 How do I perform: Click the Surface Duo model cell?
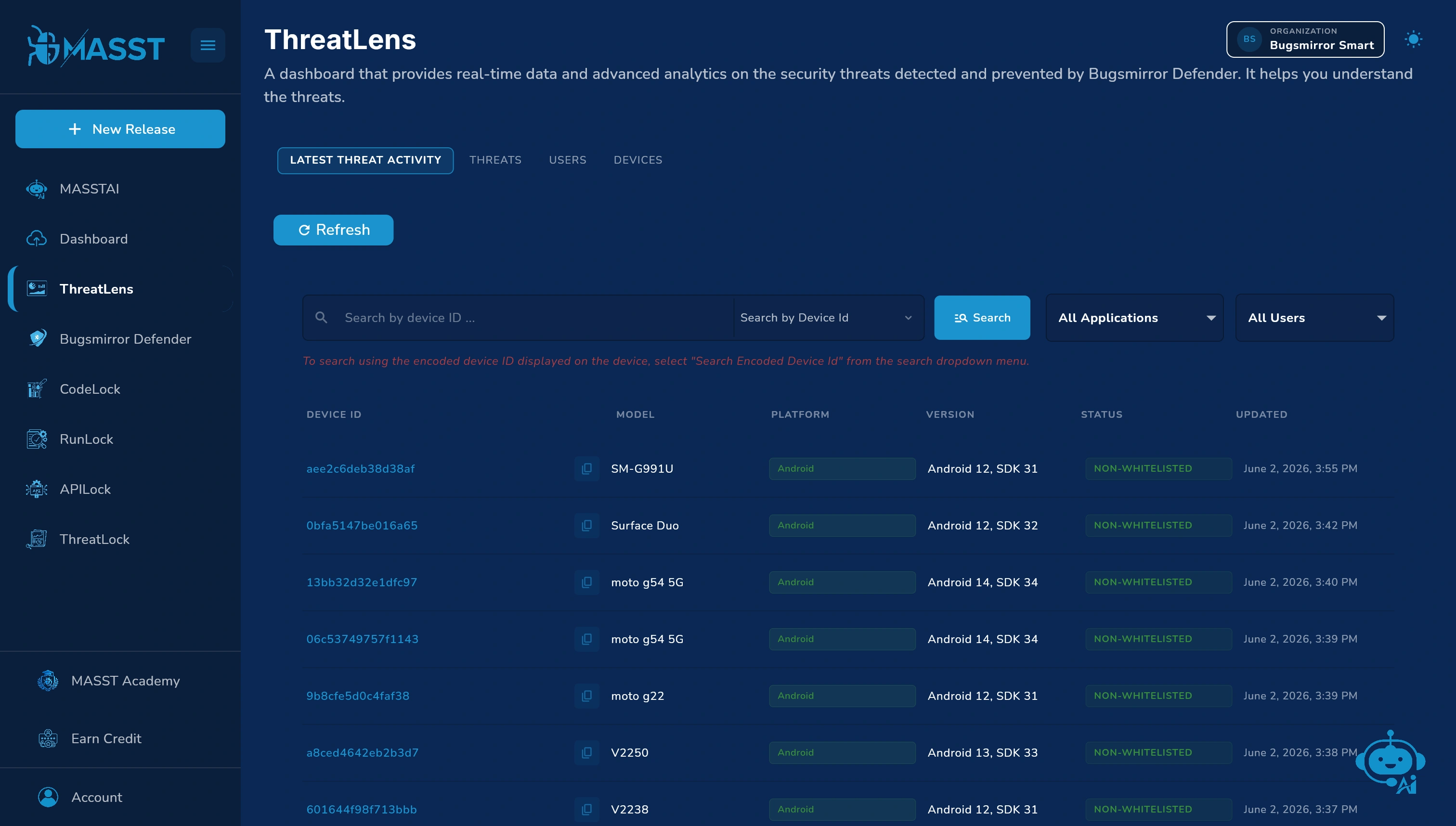[x=645, y=525]
